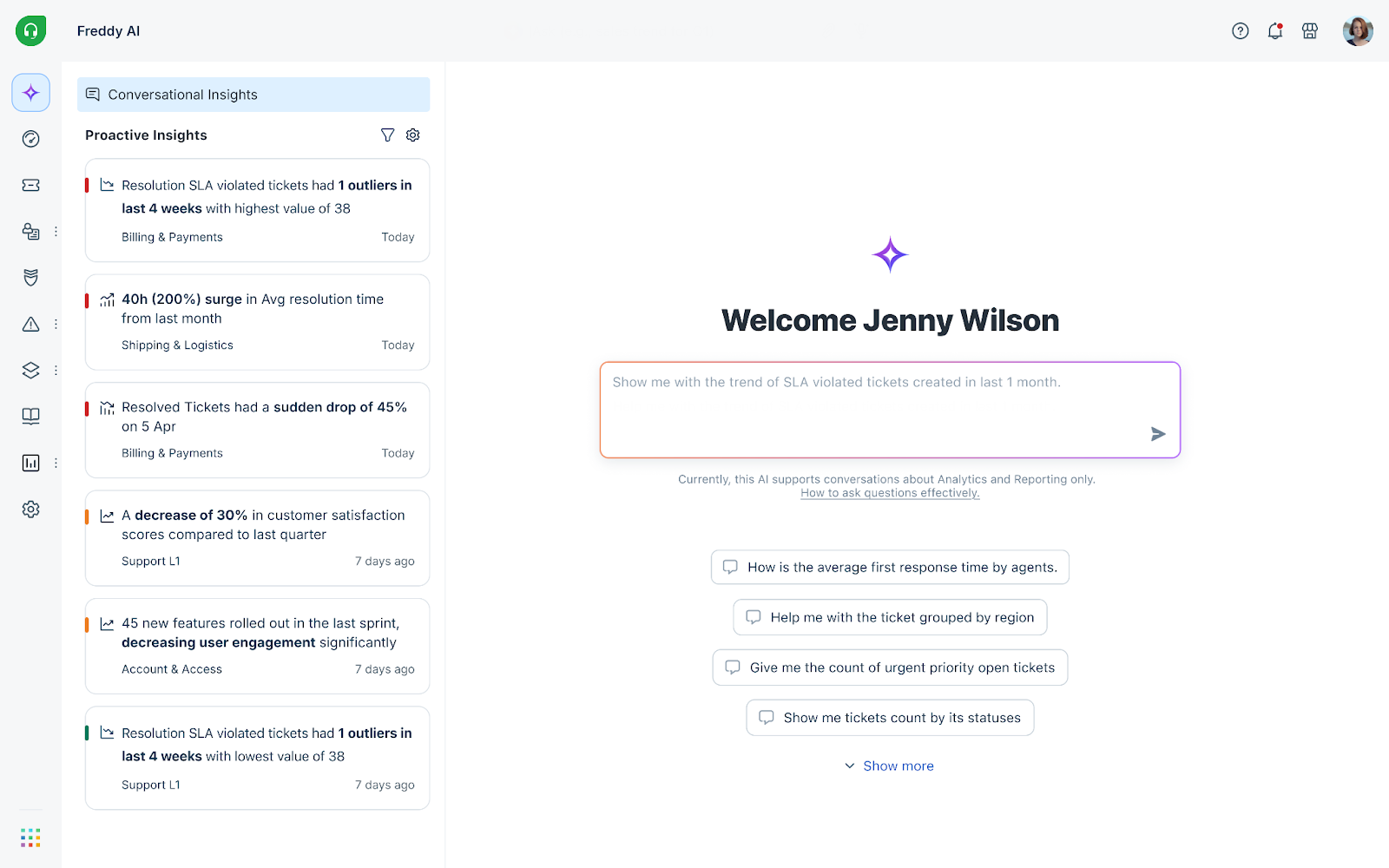Ask about average first response time by agents
This screenshot has width=1389, height=868.
[x=890, y=568]
